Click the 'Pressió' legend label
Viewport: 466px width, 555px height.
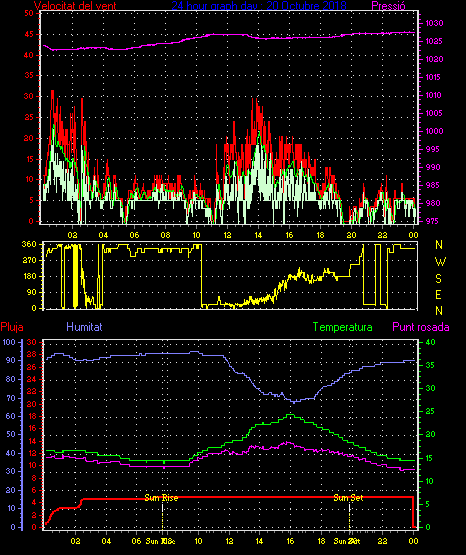pyautogui.click(x=388, y=5)
